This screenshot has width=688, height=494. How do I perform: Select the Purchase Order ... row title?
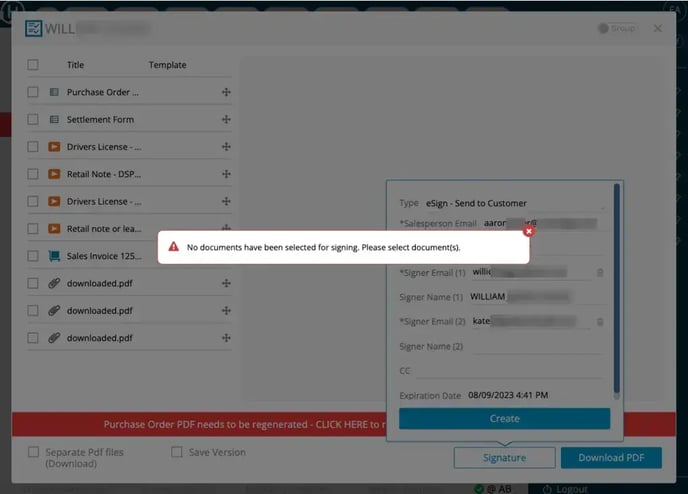(103, 92)
